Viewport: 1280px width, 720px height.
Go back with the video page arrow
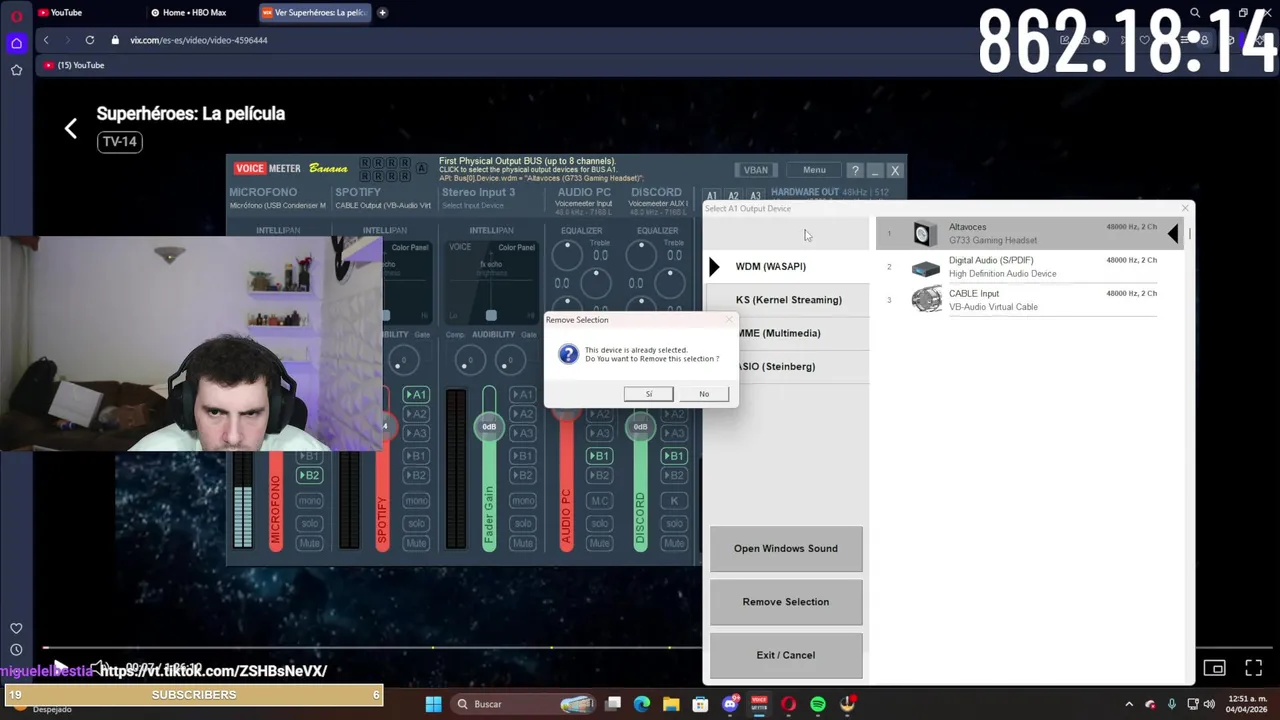tap(70, 128)
